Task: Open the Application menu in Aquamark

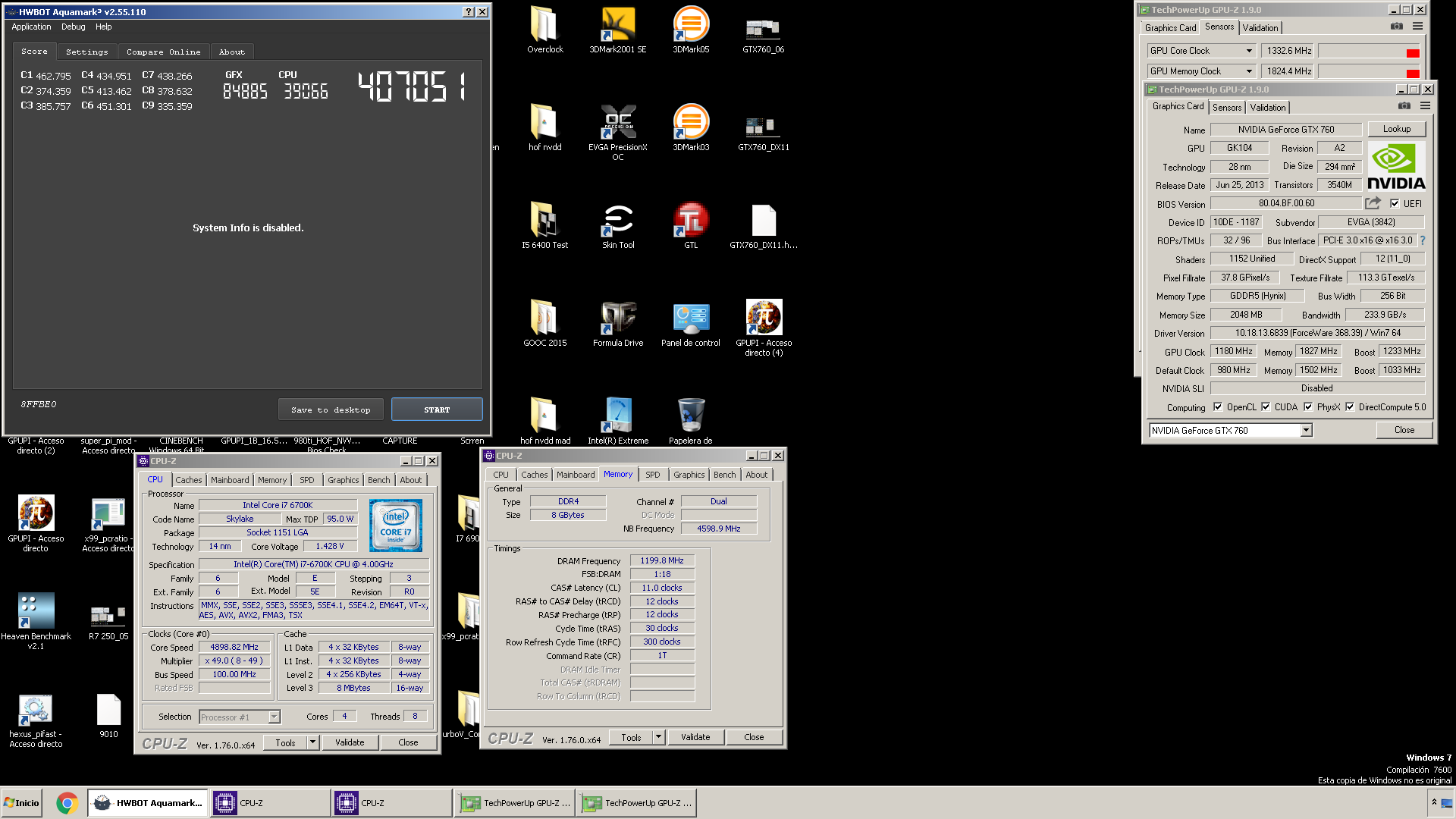Action: coord(31,27)
